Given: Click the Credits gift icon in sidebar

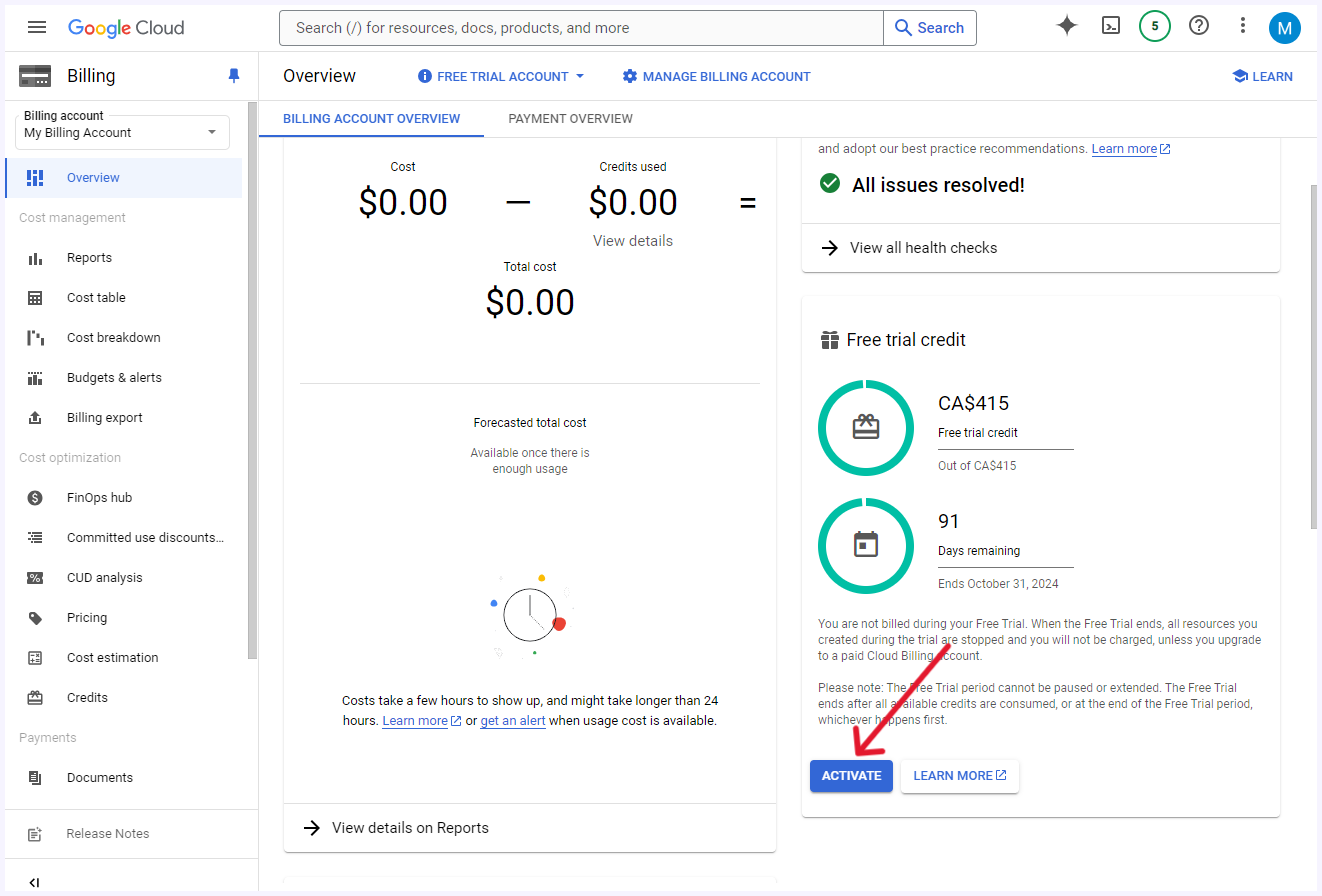Looking at the screenshot, I should (x=35, y=698).
